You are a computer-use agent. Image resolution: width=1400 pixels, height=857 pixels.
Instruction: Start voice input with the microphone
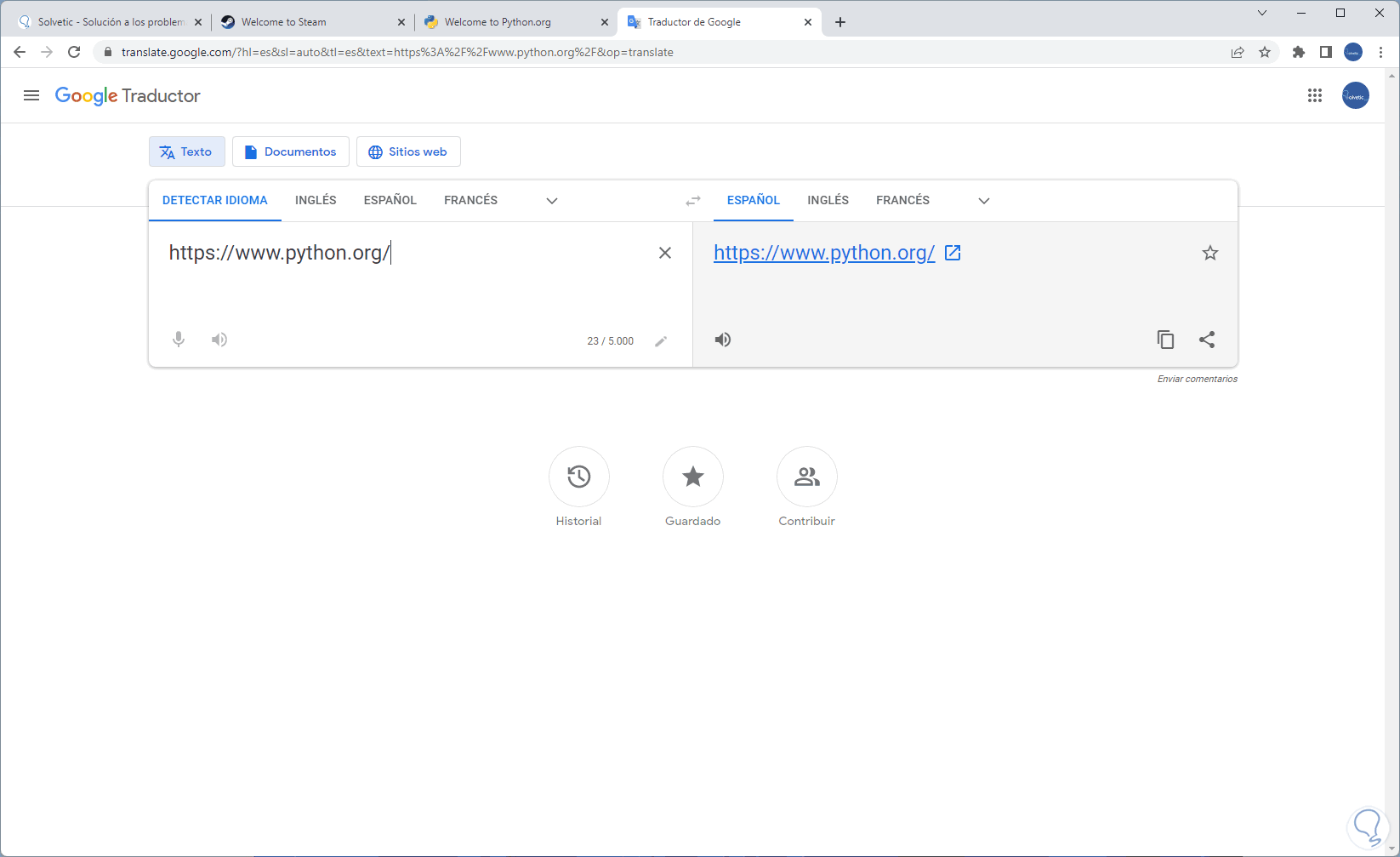(x=179, y=340)
